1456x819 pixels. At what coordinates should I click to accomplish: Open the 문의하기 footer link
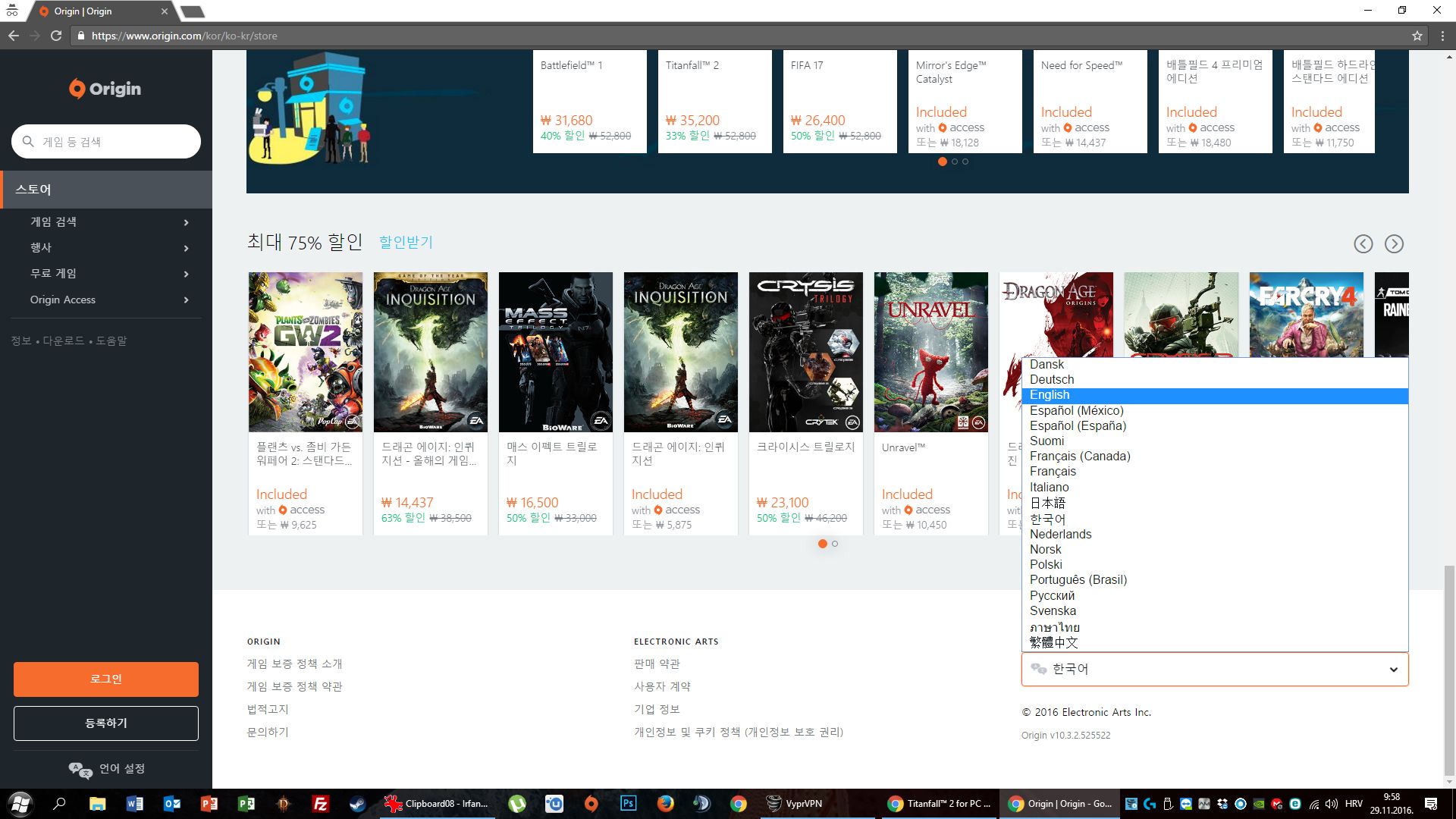268,732
